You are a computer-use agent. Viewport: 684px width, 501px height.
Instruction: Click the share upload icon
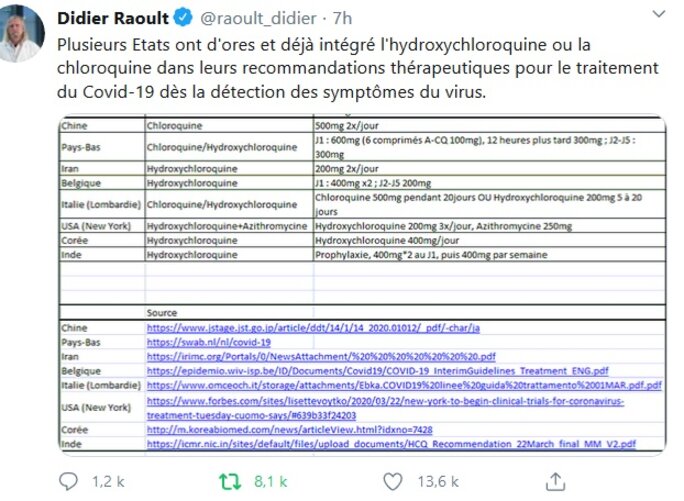coord(554,480)
